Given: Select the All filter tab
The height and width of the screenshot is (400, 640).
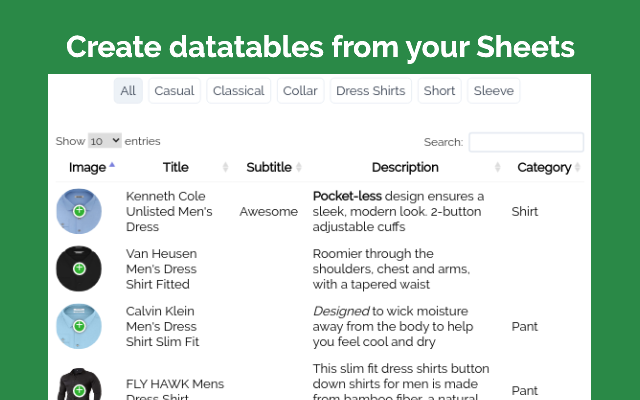Looking at the screenshot, I should point(128,91).
